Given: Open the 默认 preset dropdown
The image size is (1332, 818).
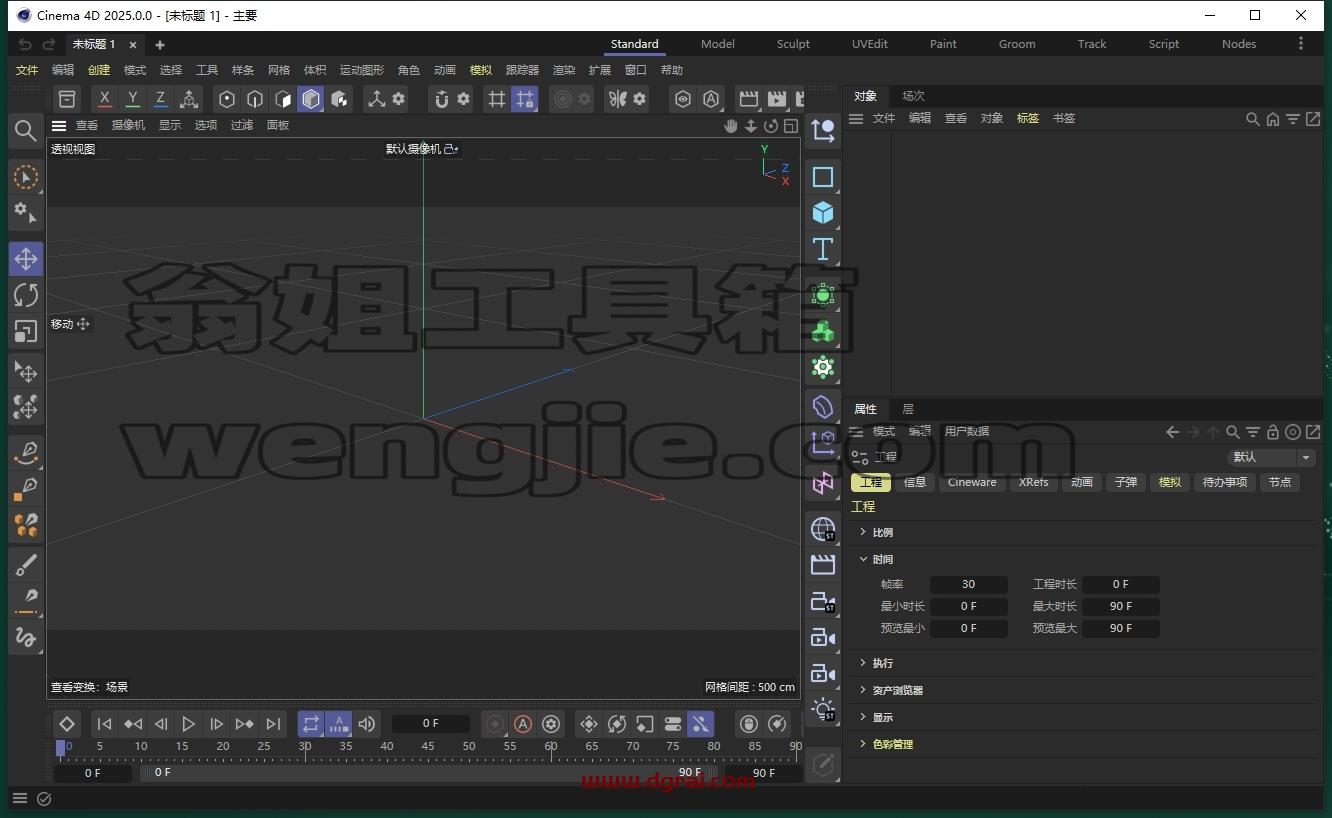Looking at the screenshot, I should (1271, 457).
